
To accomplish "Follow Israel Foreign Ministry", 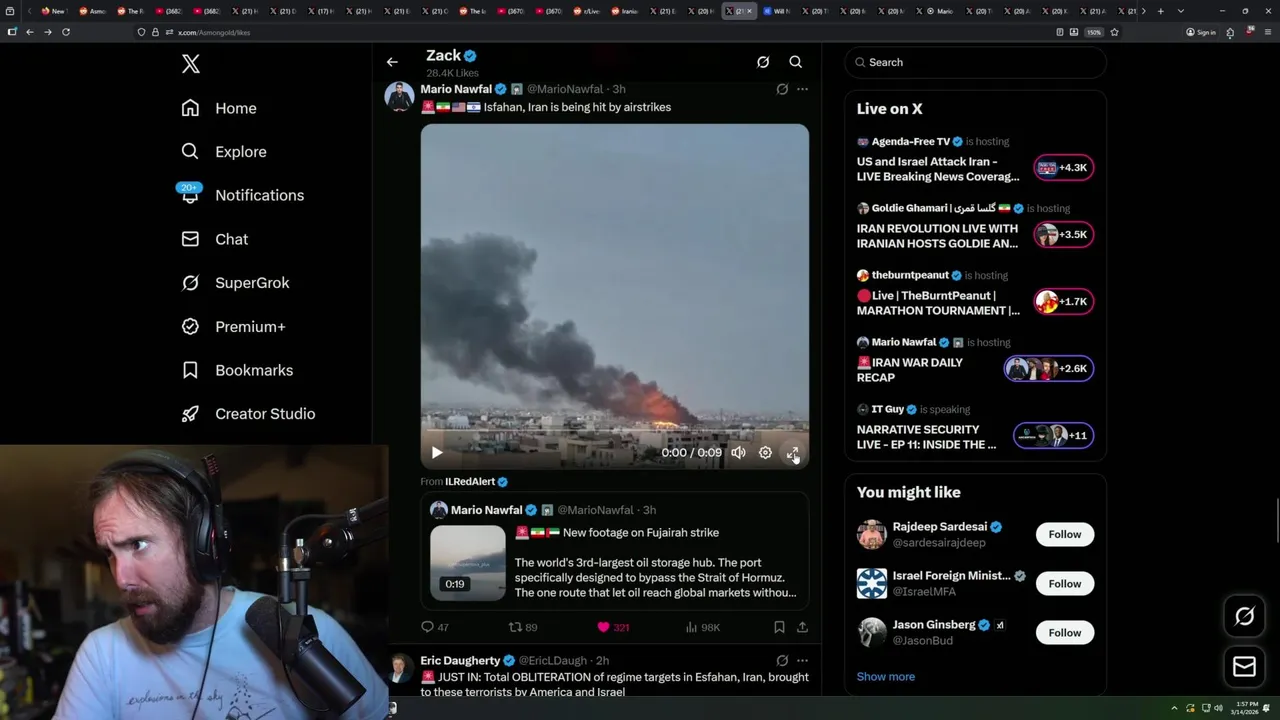I will click(1065, 583).
